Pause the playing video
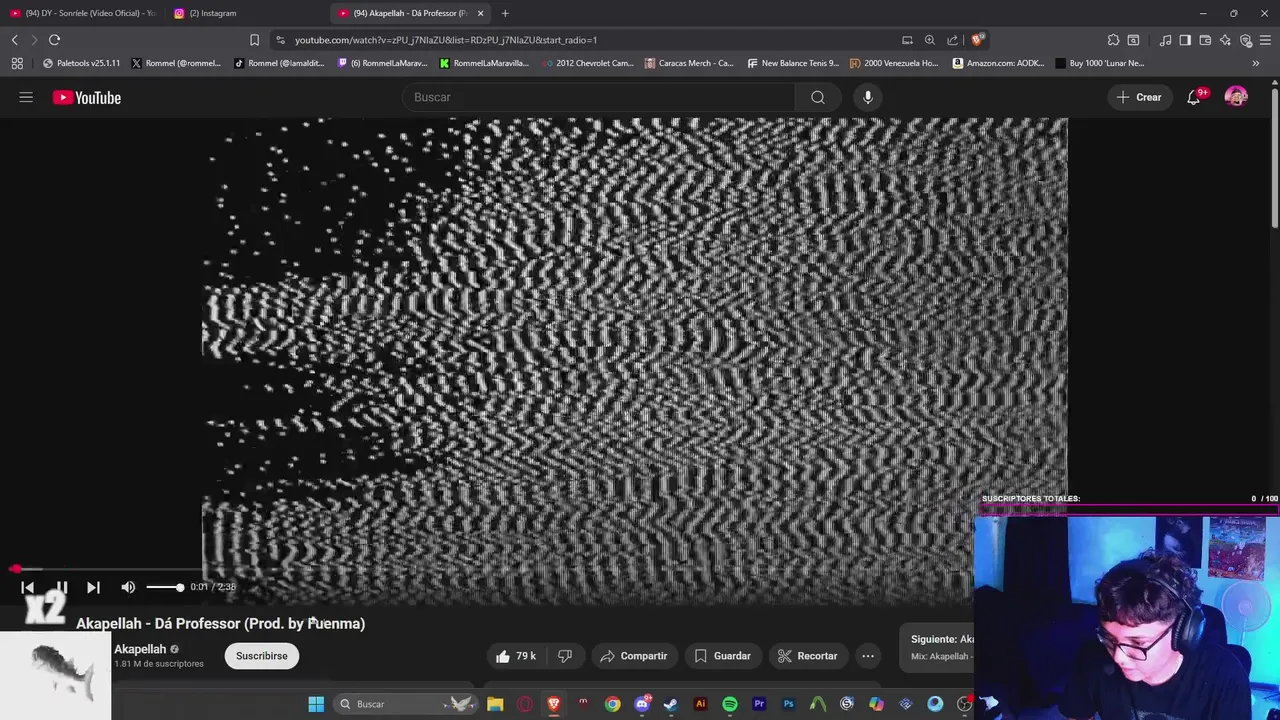This screenshot has width=1280, height=720. coord(61,587)
